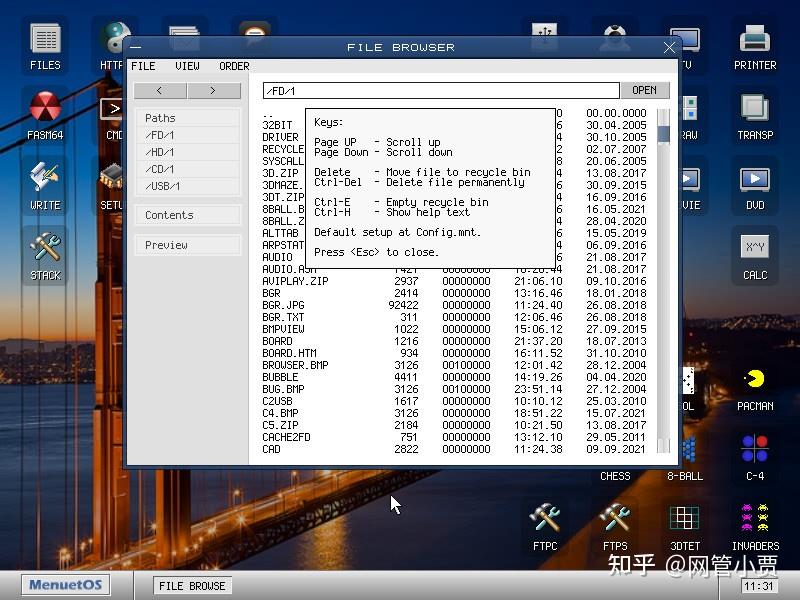Open the ORDER menu
The height and width of the screenshot is (600, 800).
234,66
